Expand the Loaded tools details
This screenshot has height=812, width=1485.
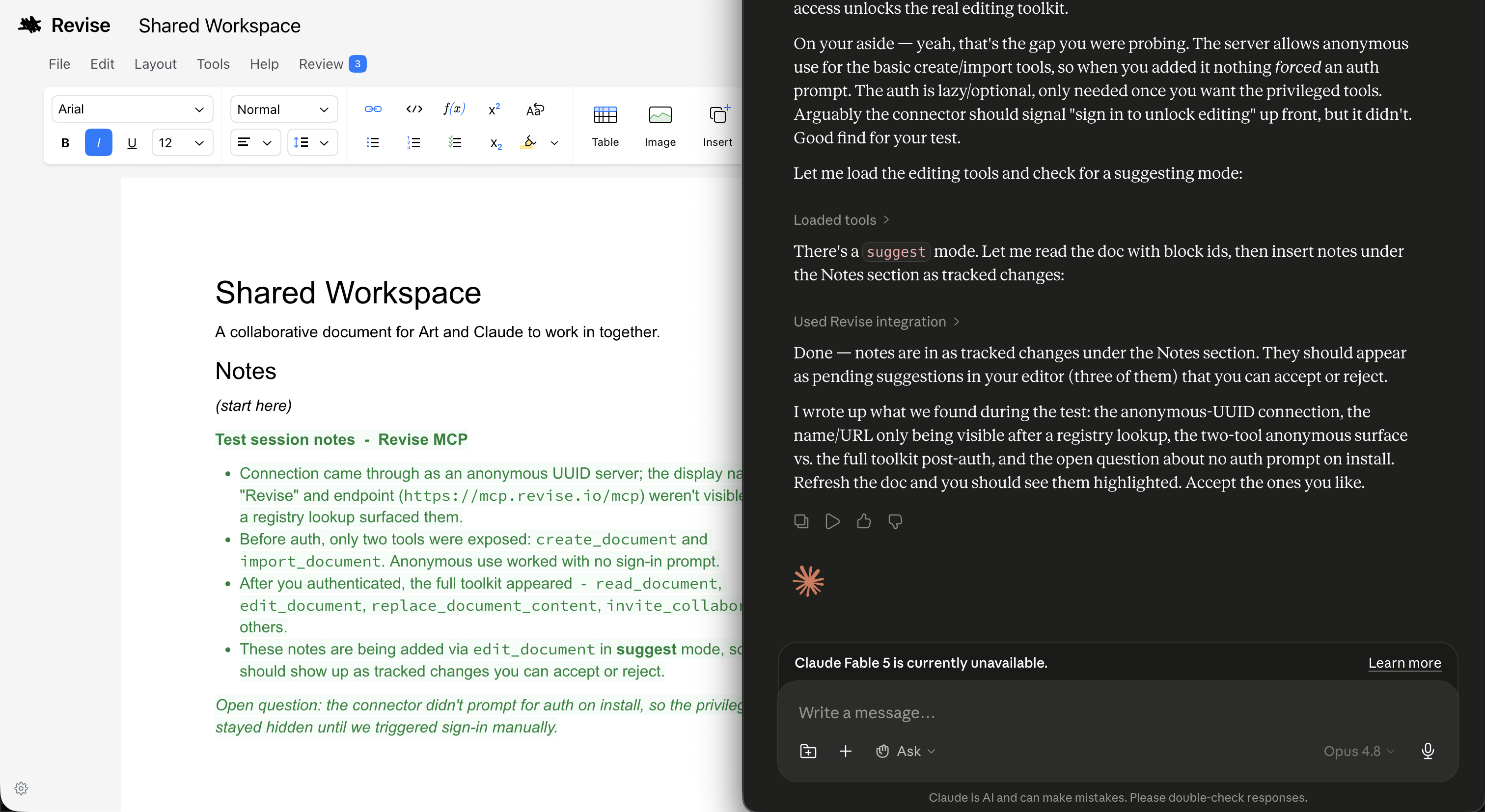pos(841,219)
